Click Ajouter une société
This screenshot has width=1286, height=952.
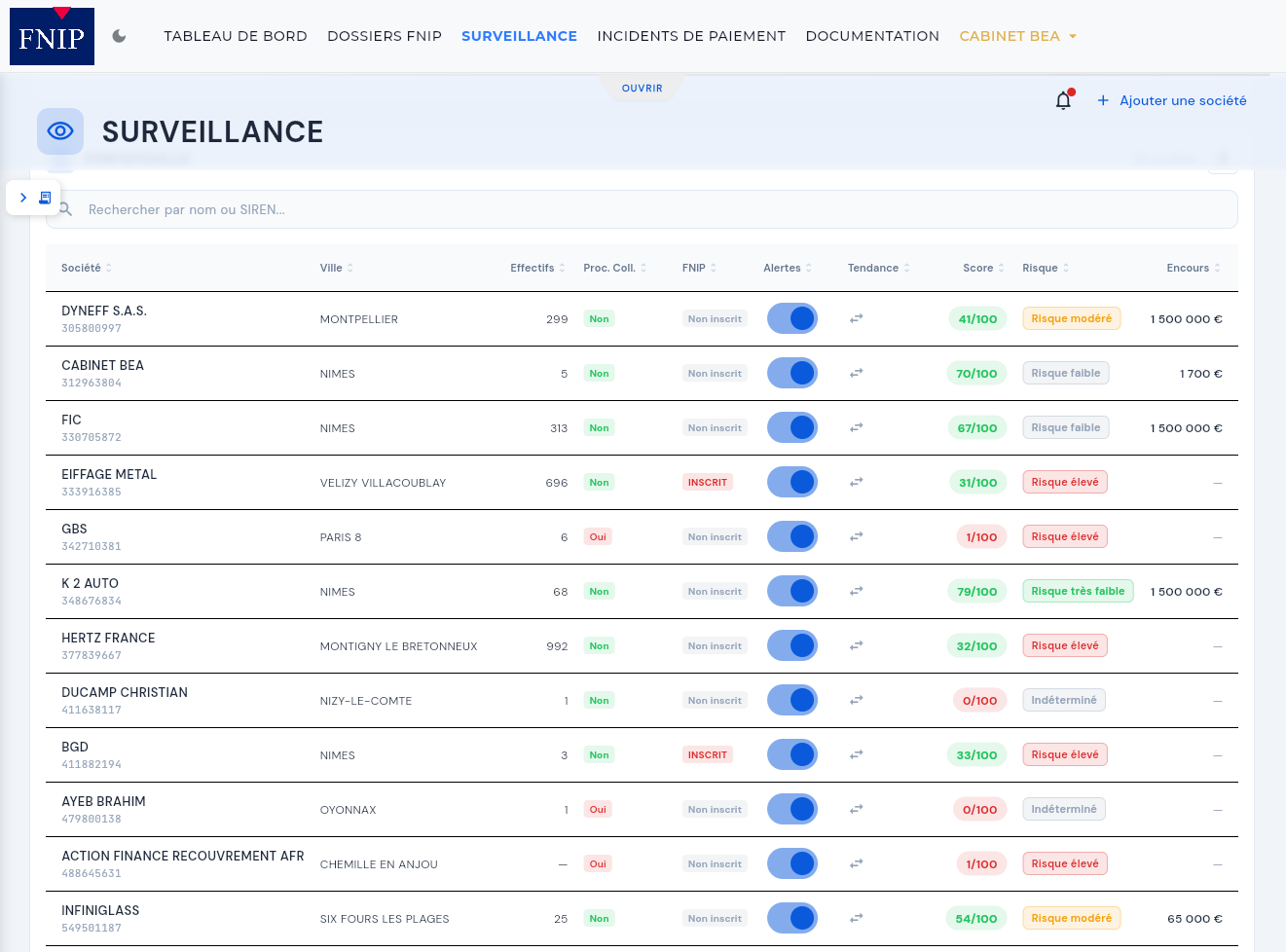[x=1172, y=100]
